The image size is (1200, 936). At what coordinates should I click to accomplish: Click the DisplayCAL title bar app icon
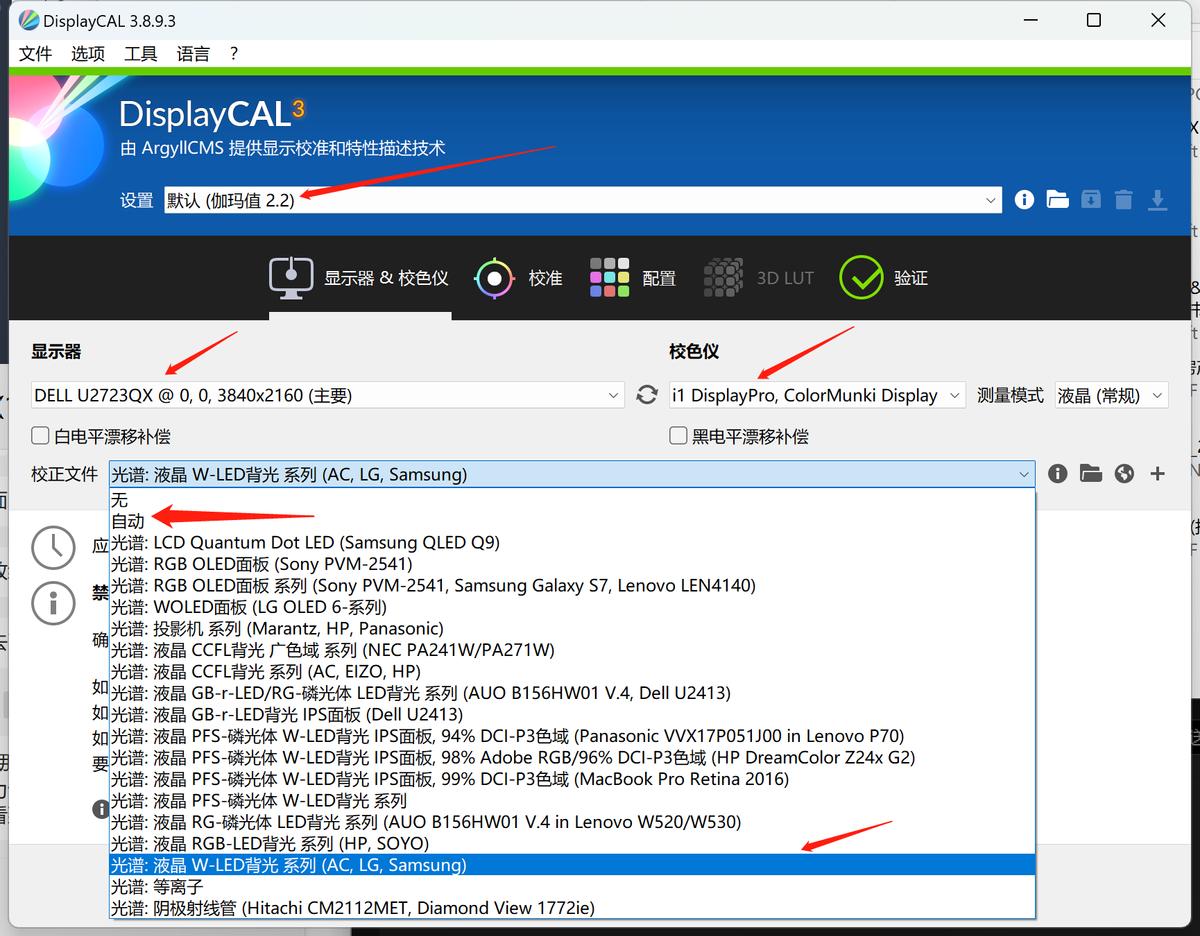pos(28,21)
